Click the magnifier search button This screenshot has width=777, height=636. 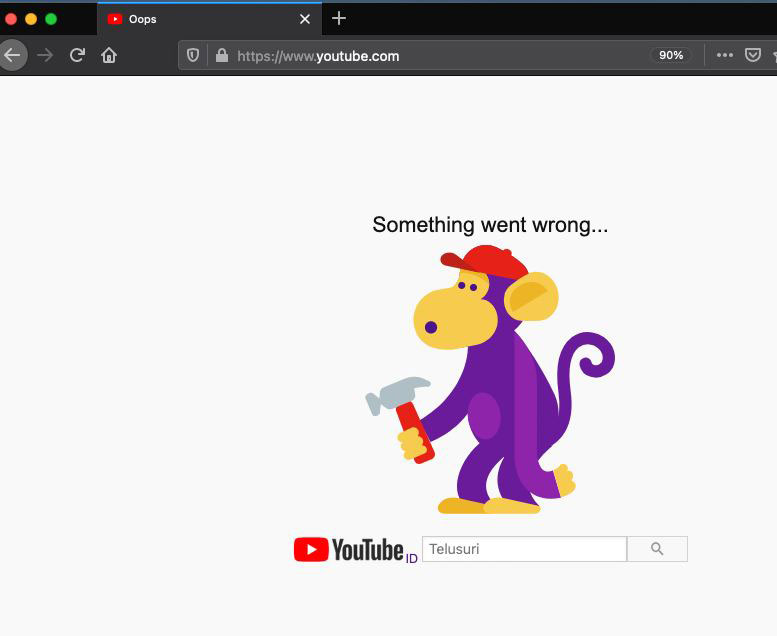click(657, 549)
